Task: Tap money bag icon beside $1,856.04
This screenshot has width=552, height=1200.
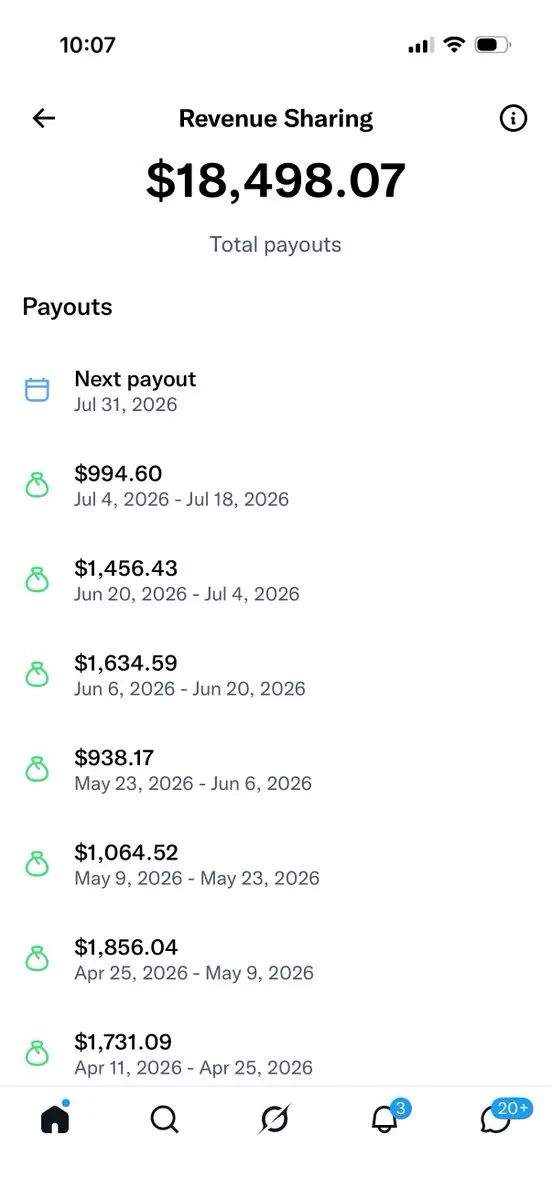Action: tap(37, 959)
